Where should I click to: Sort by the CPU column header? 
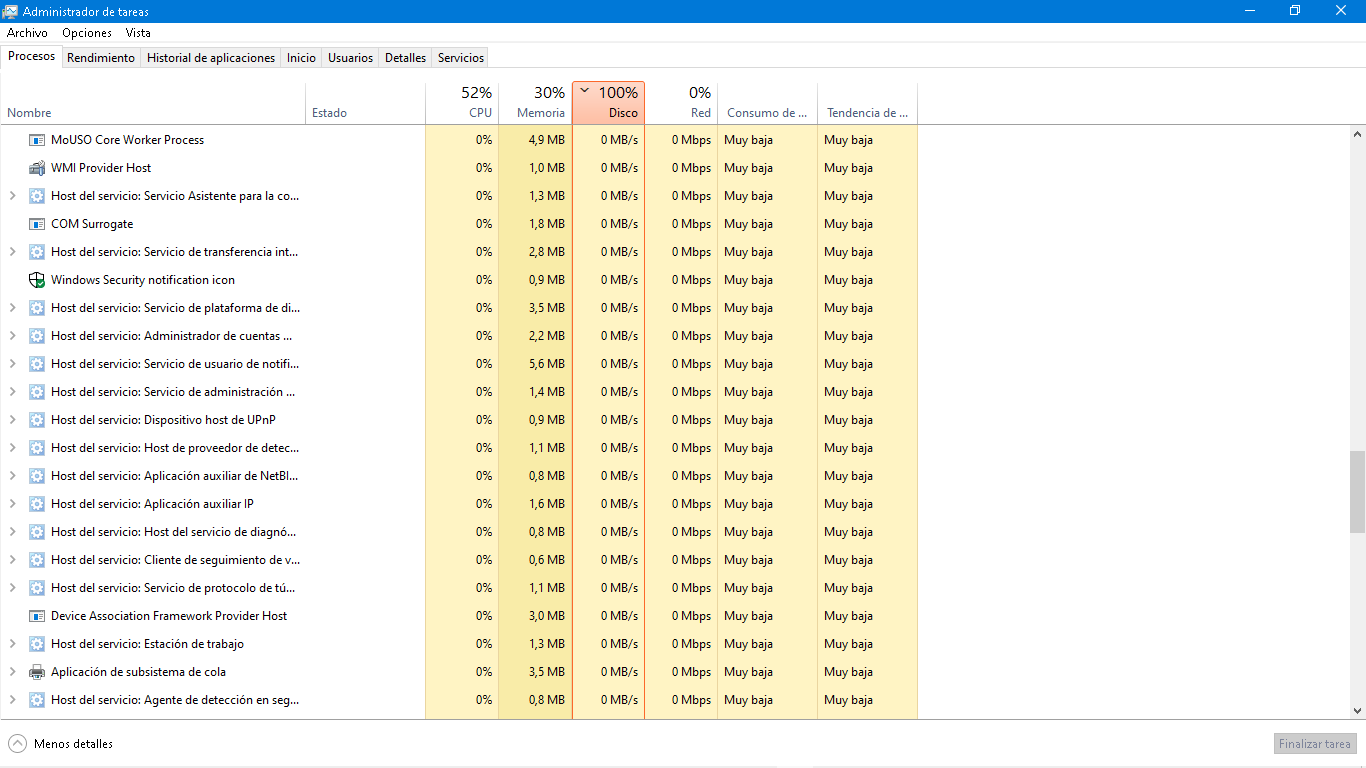462,103
